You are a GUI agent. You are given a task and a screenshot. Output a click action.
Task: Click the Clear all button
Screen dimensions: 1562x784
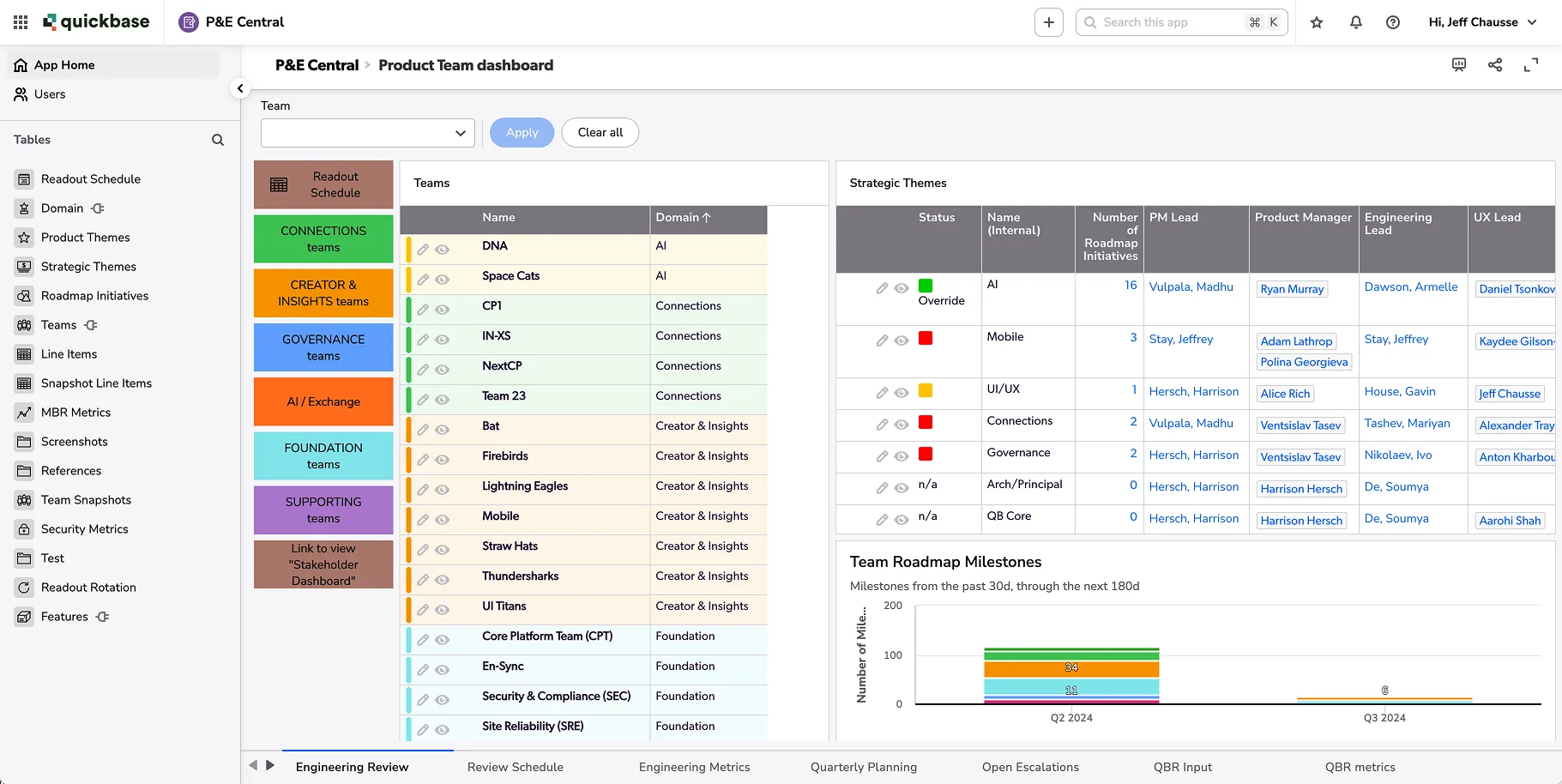coord(600,132)
